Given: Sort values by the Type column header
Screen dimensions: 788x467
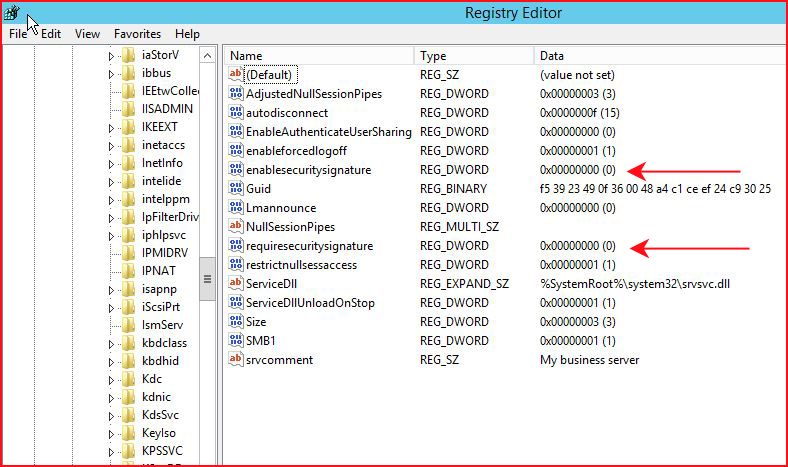Looking at the screenshot, I should click(x=474, y=55).
